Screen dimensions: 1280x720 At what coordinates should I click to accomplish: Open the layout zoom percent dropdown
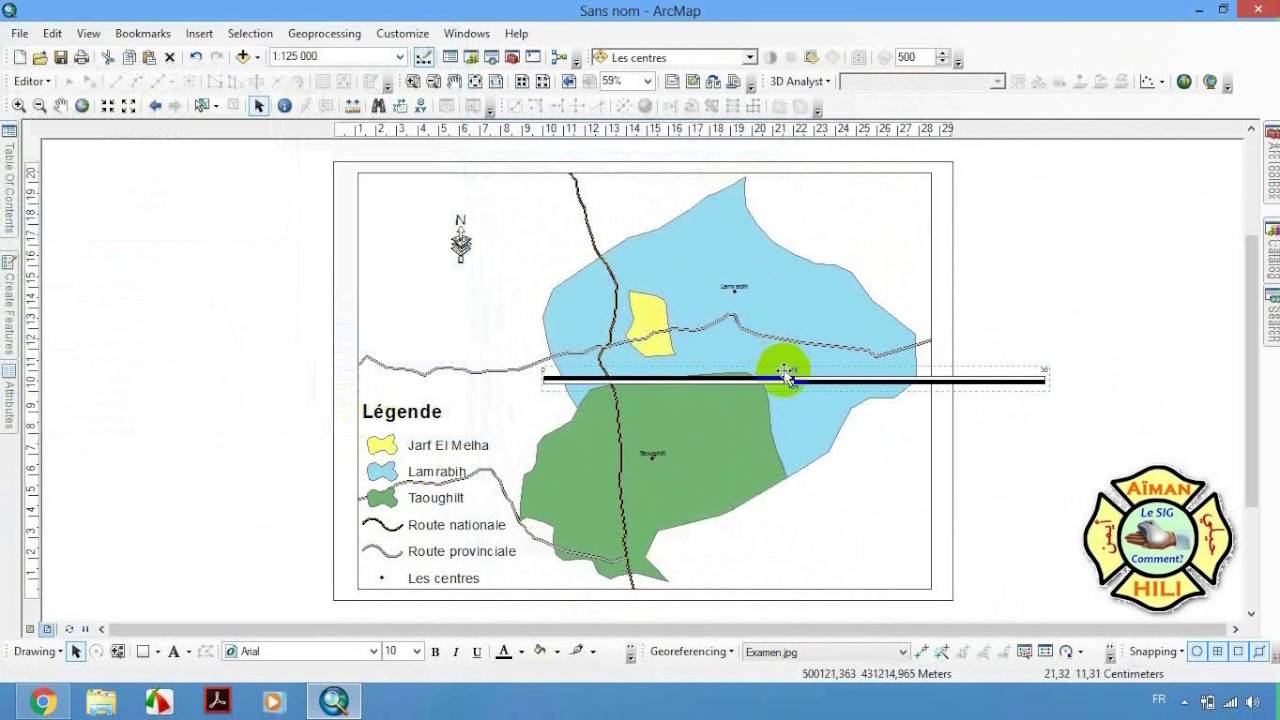pyautogui.click(x=648, y=82)
